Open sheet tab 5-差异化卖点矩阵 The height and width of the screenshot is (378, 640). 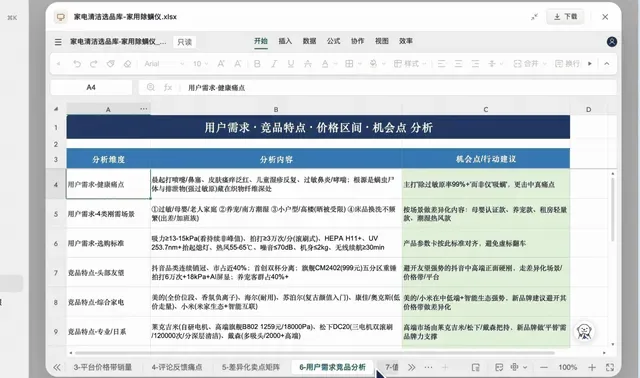(x=251, y=367)
